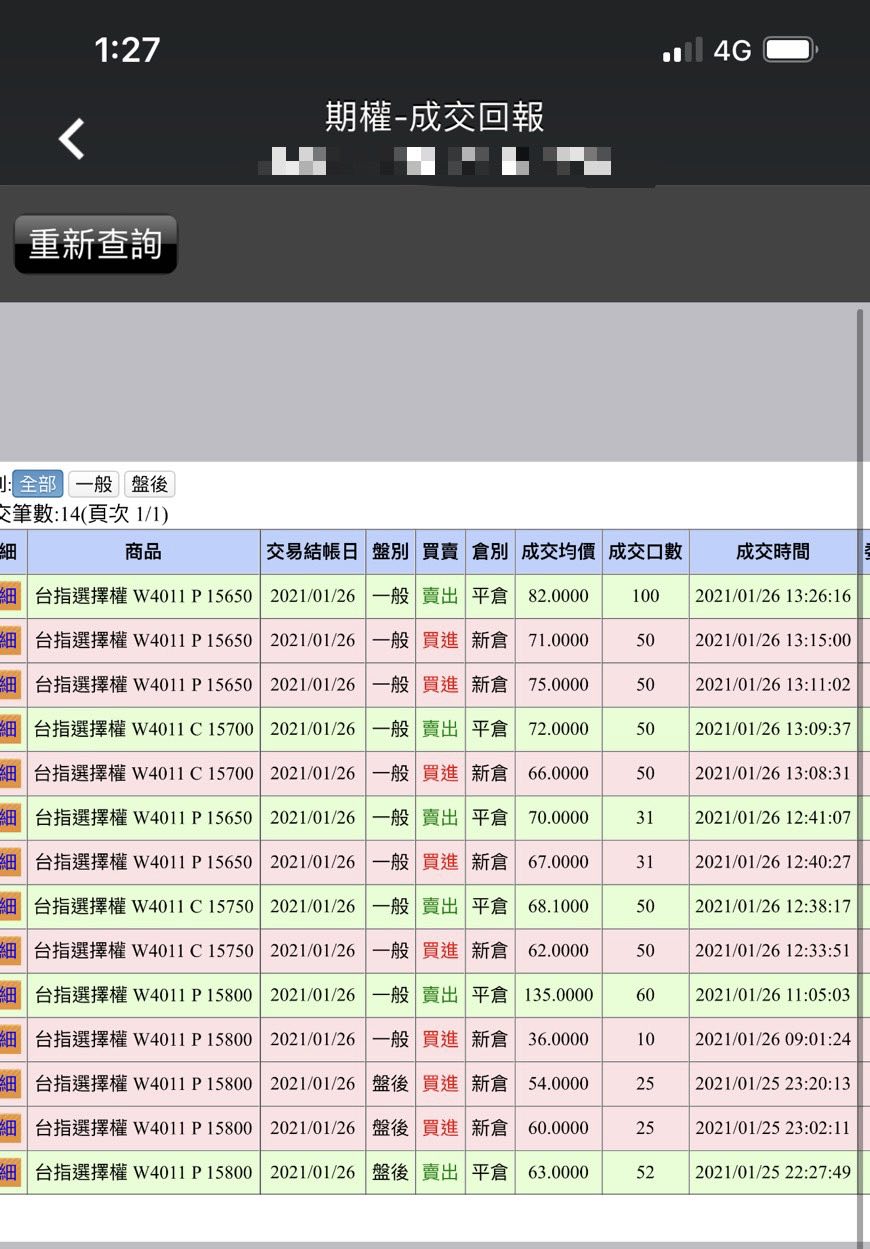Viewport: 870px width, 1249px height.
Task: Click the vertical scrollbar on right edge
Action: 860,700
